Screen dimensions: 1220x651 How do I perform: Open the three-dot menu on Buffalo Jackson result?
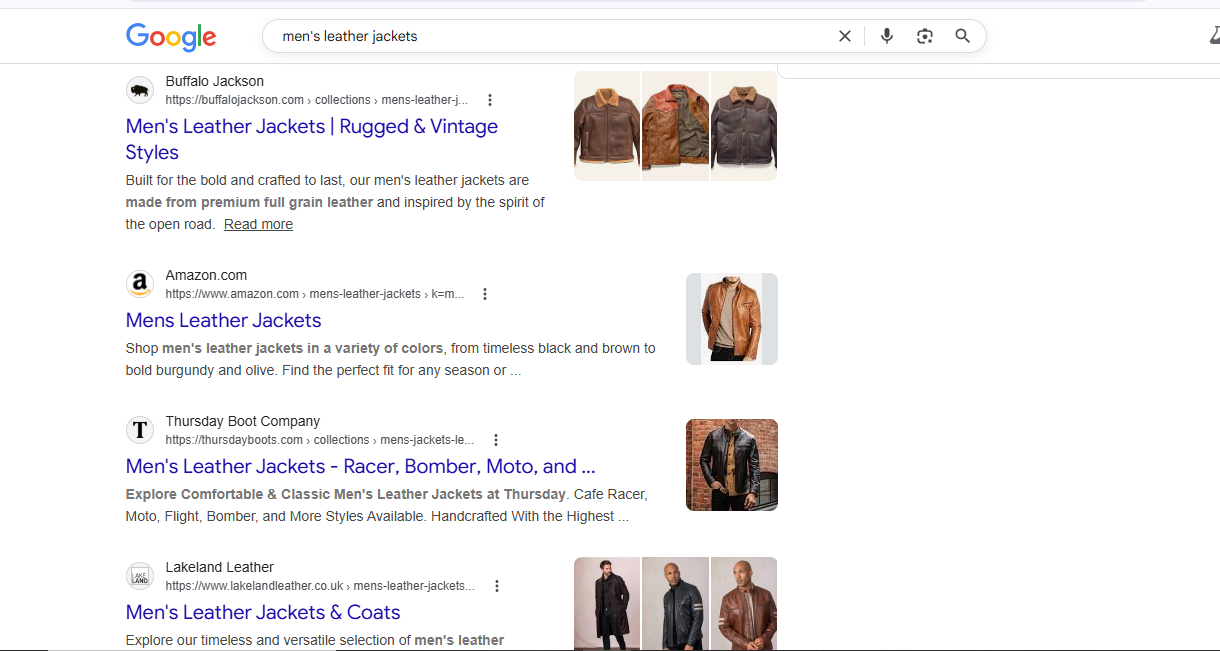tap(490, 100)
